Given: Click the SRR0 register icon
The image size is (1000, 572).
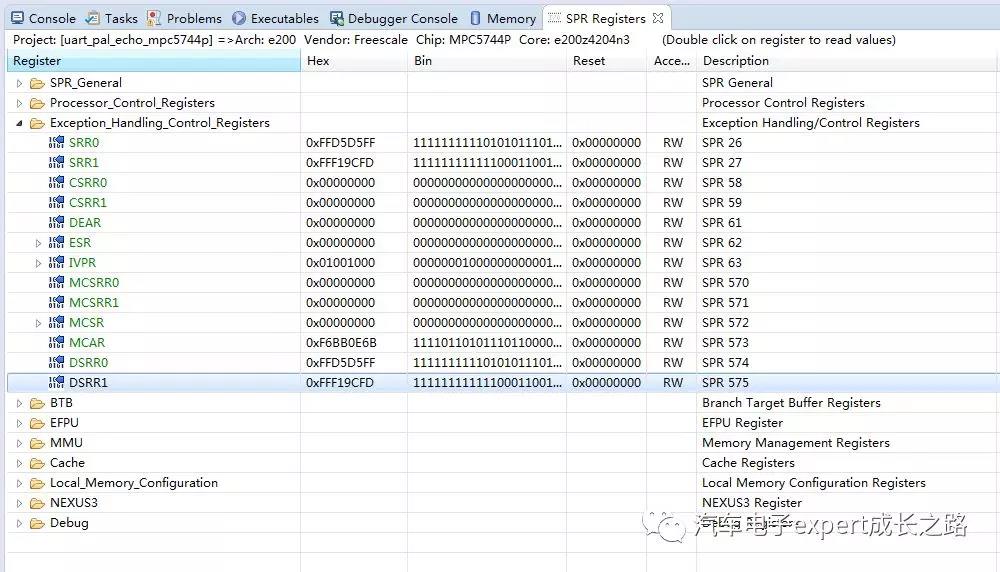Looking at the screenshot, I should (x=57, y=143).
